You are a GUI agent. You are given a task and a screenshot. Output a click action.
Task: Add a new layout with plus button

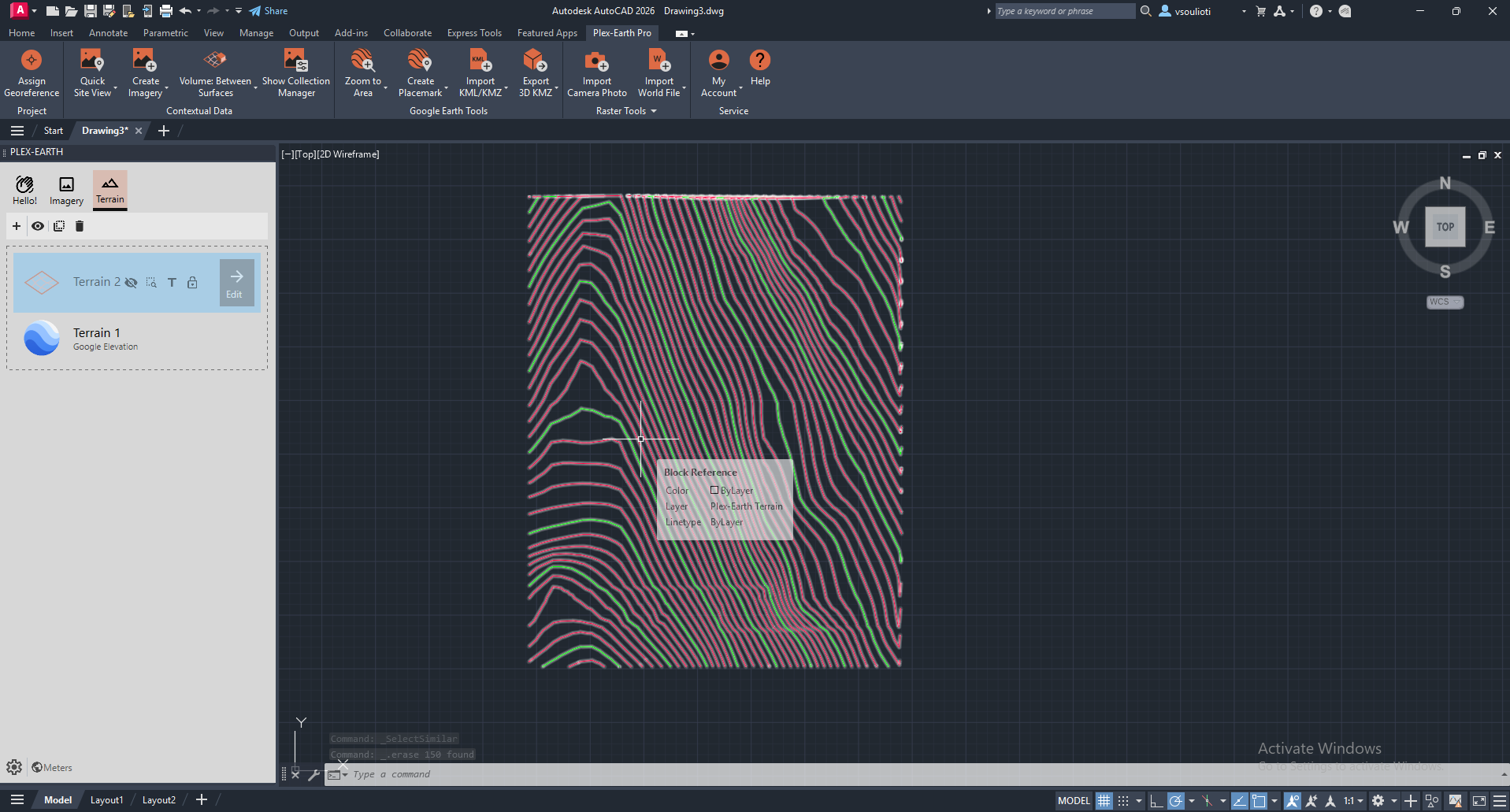point(202,800)
